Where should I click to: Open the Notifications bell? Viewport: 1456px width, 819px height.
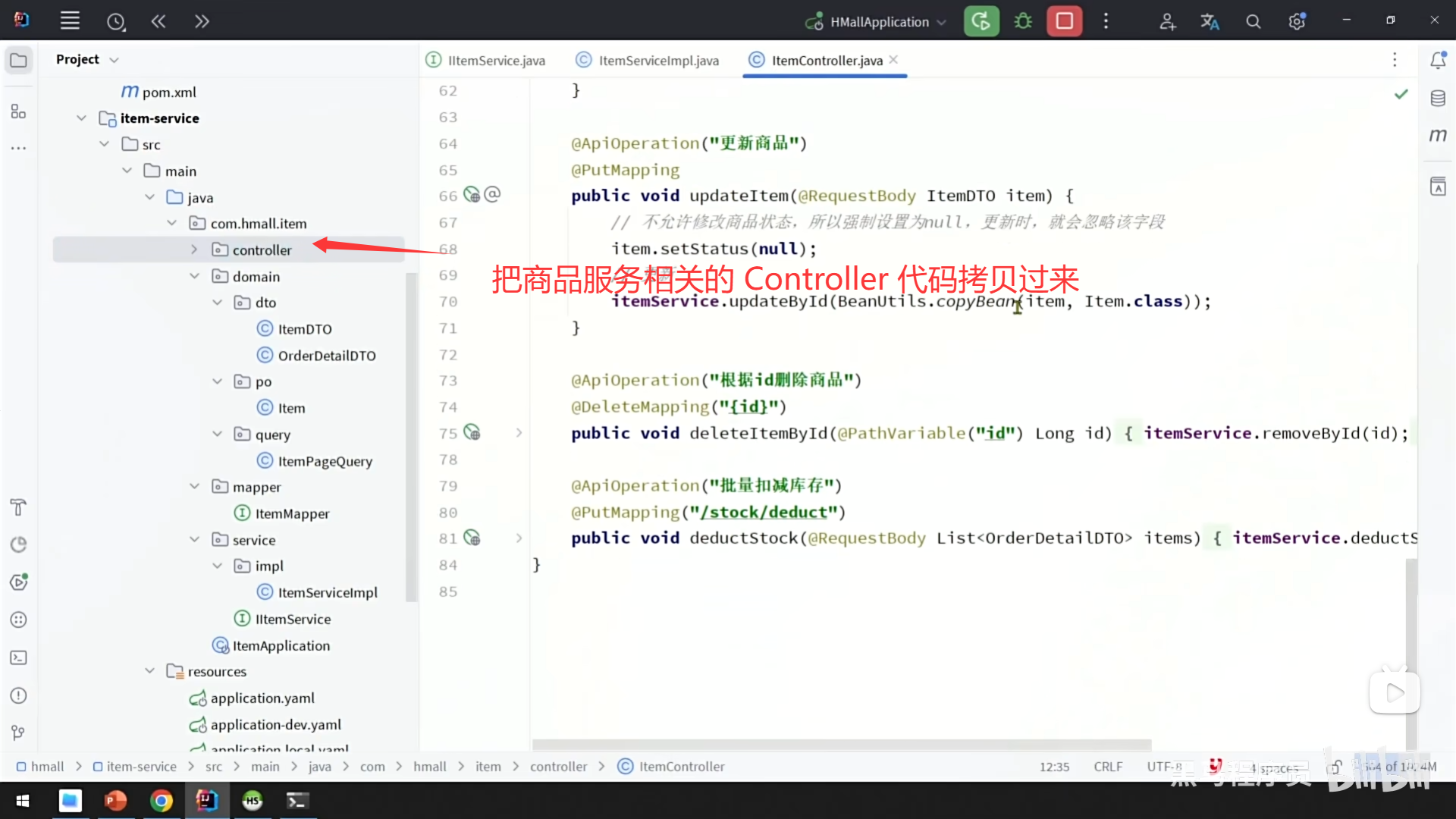[1438, 61]
